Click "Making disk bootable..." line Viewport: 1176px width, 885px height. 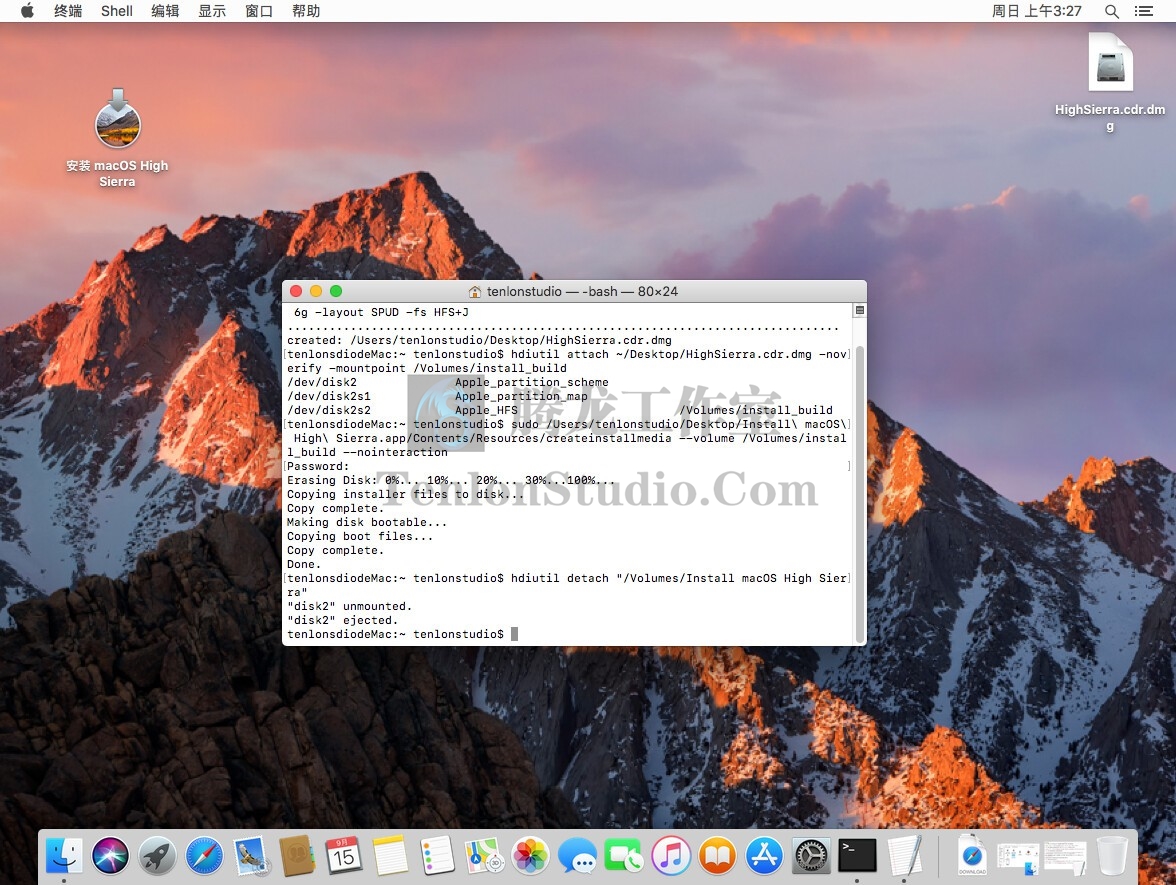click(367, 523)
